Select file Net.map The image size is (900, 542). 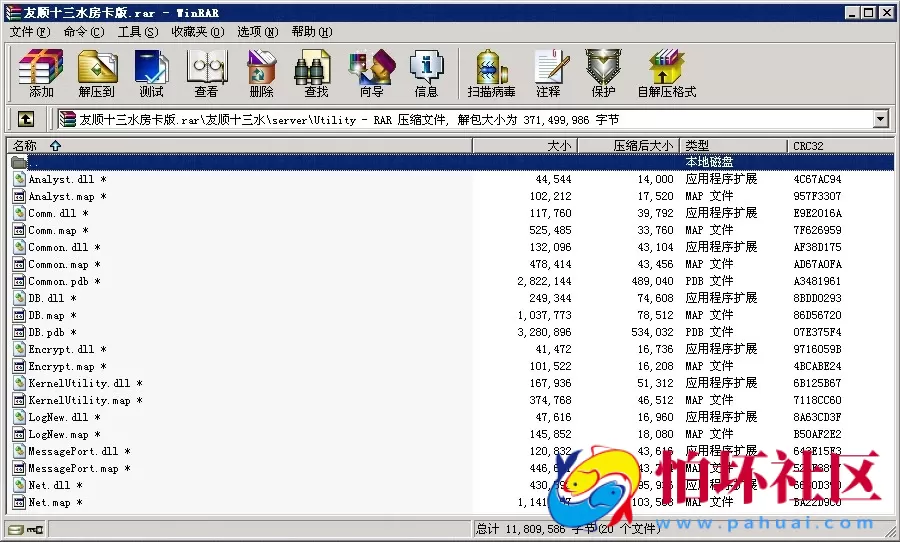point(55,502)
